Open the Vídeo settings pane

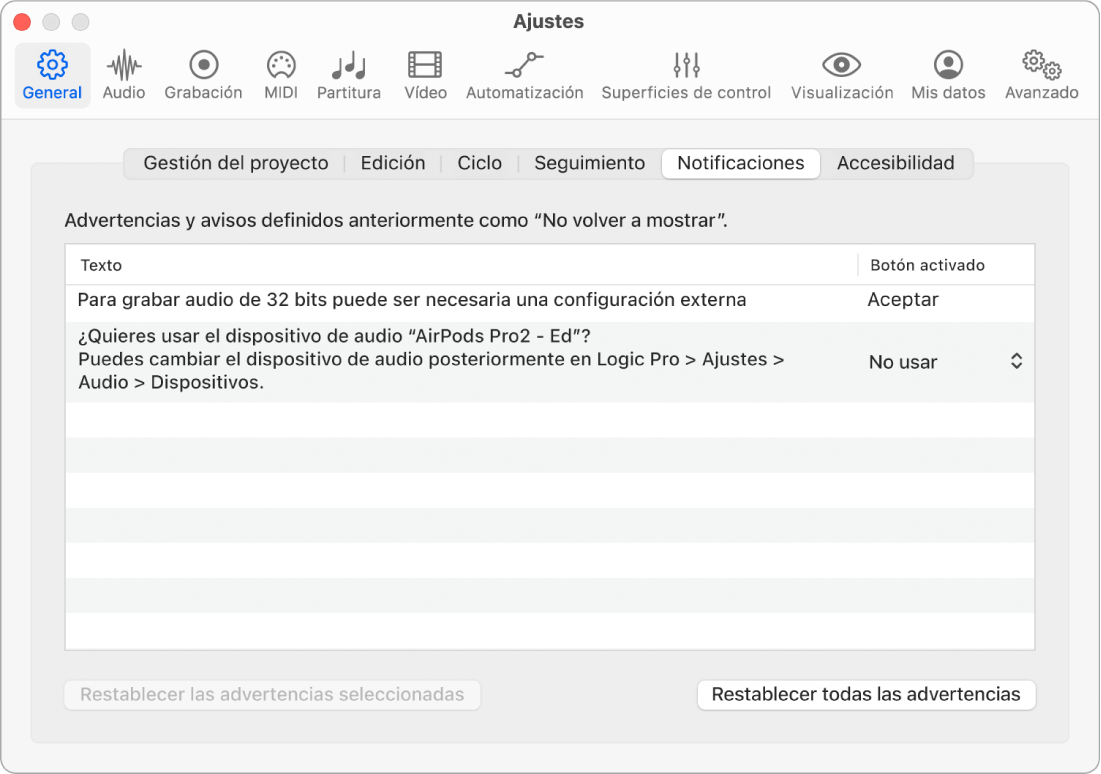pos(424,75)
